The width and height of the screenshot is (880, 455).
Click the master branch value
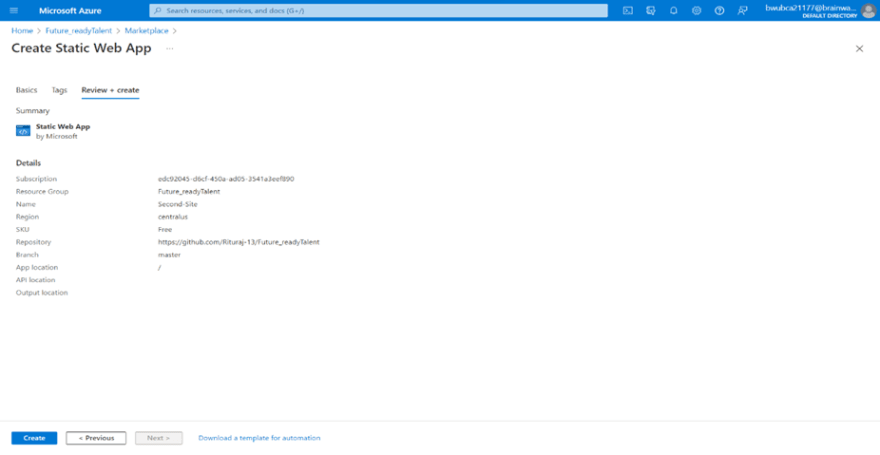(x=169, y=255)
